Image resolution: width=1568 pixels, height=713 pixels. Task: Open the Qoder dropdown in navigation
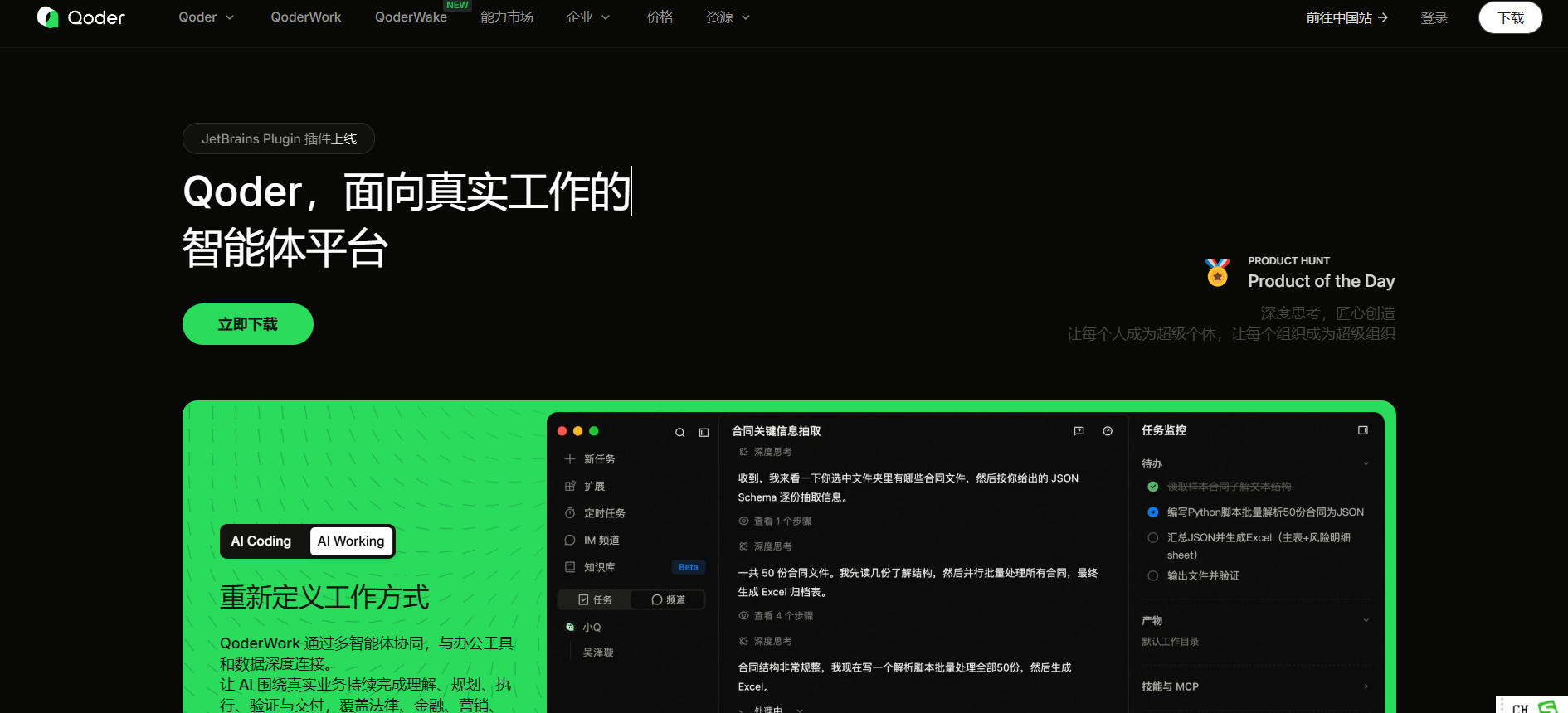(x=207, y=17)
